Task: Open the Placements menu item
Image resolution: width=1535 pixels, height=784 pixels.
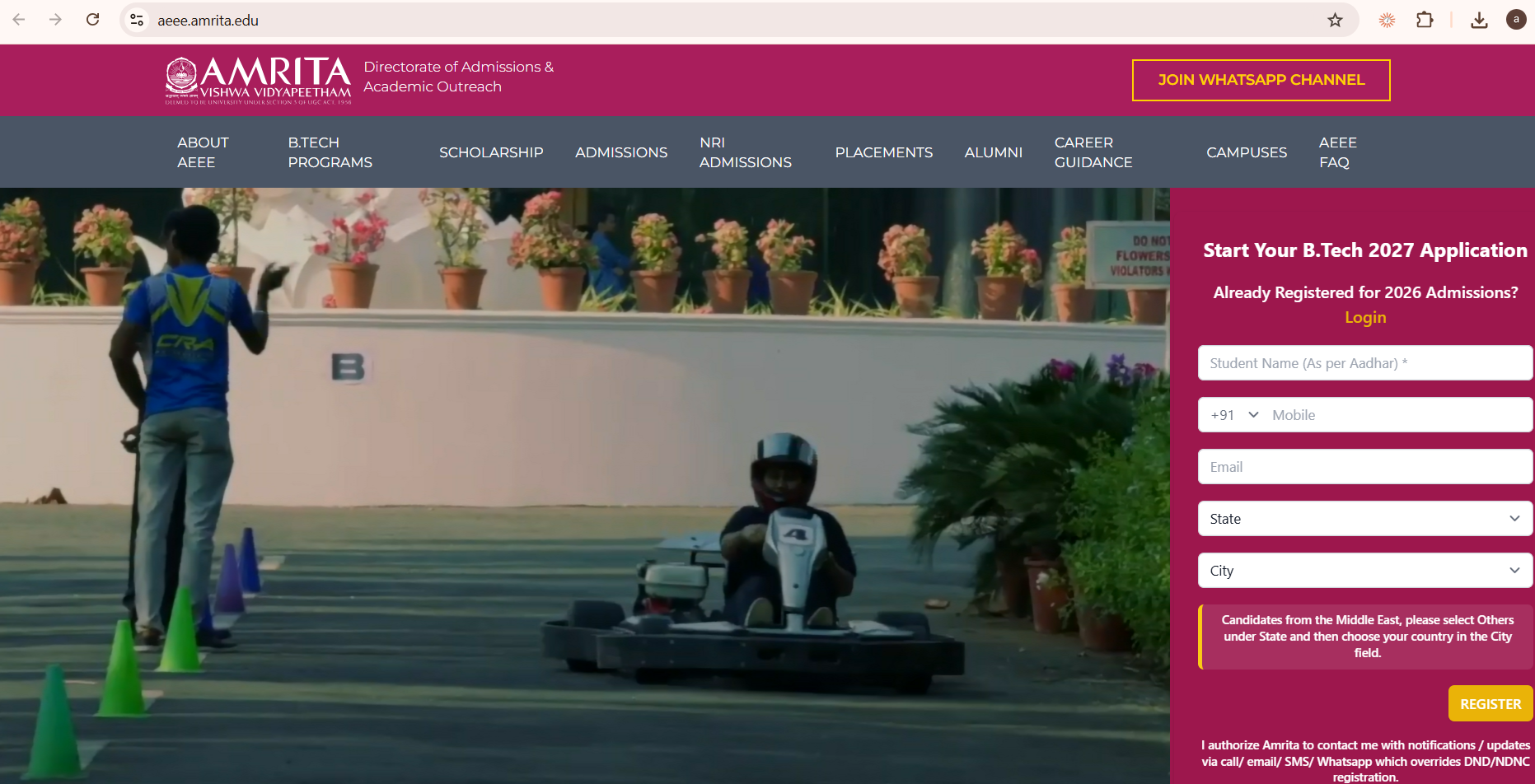Action: [883, 152]
